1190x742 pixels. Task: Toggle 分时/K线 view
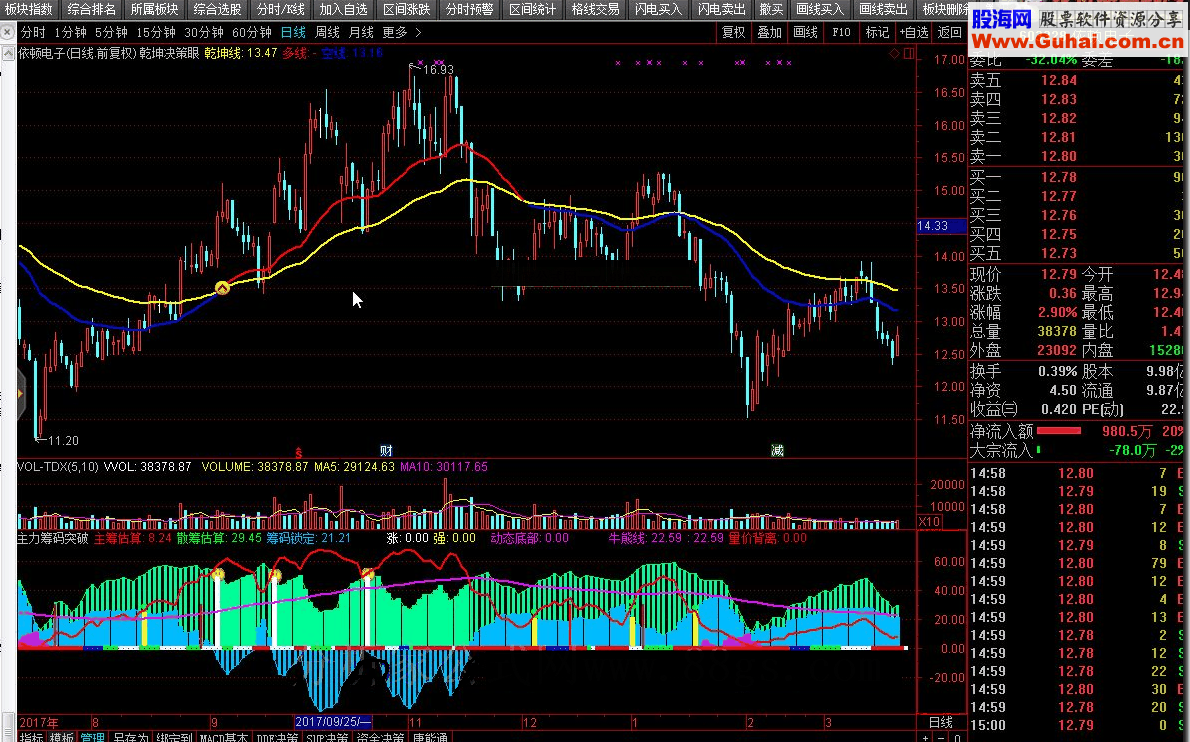pyautogui.click(x=281, y=9)
